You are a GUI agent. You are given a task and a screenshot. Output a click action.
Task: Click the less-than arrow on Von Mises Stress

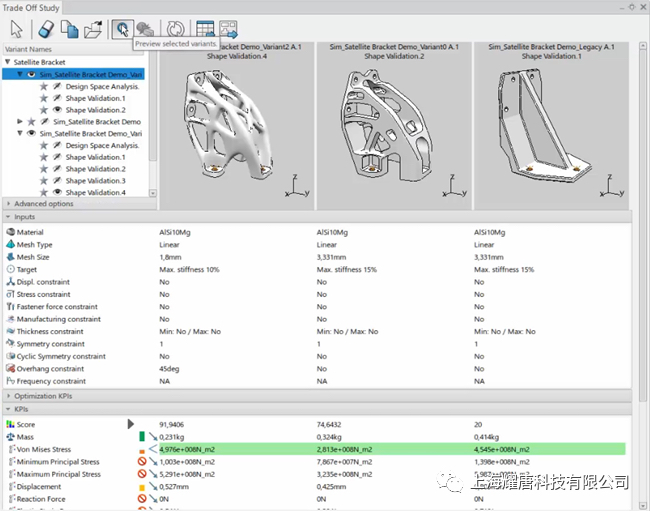pos(153,449)
